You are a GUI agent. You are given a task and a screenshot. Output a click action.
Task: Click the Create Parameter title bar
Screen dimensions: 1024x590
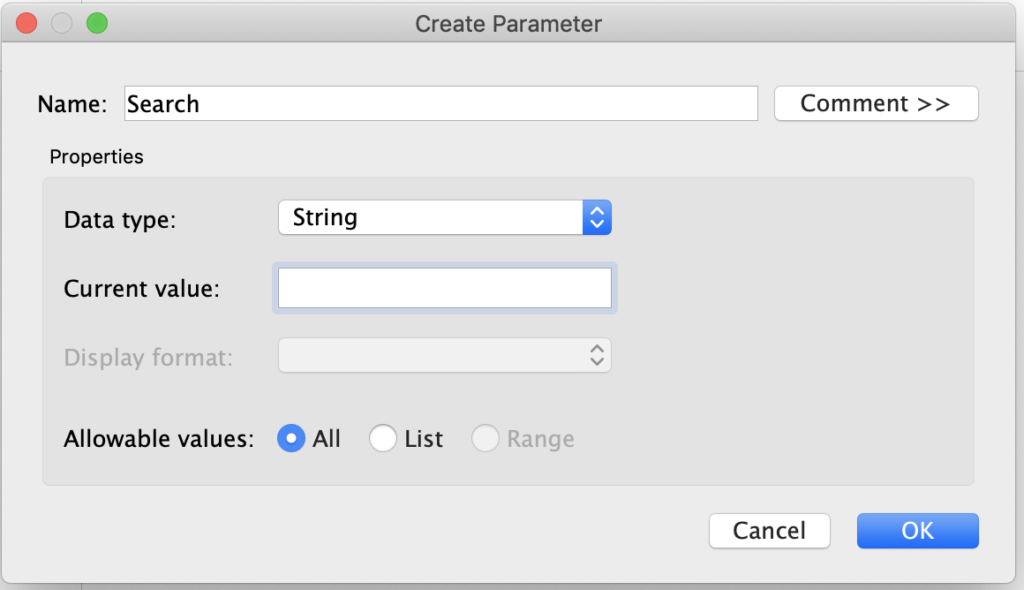508,24
